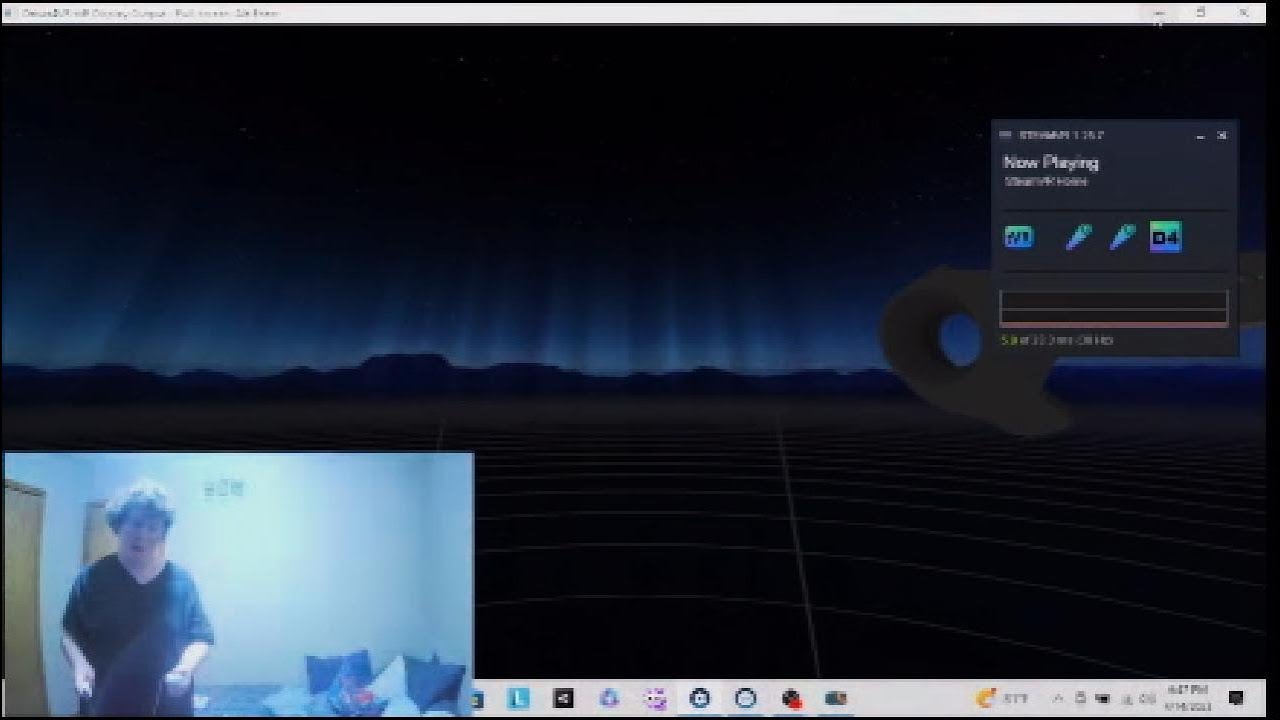Image resolution: width=1280 pixels, height=720 pixels.
Task: Open the SteamVR hamburger menu
Action: coord(1005,135)
